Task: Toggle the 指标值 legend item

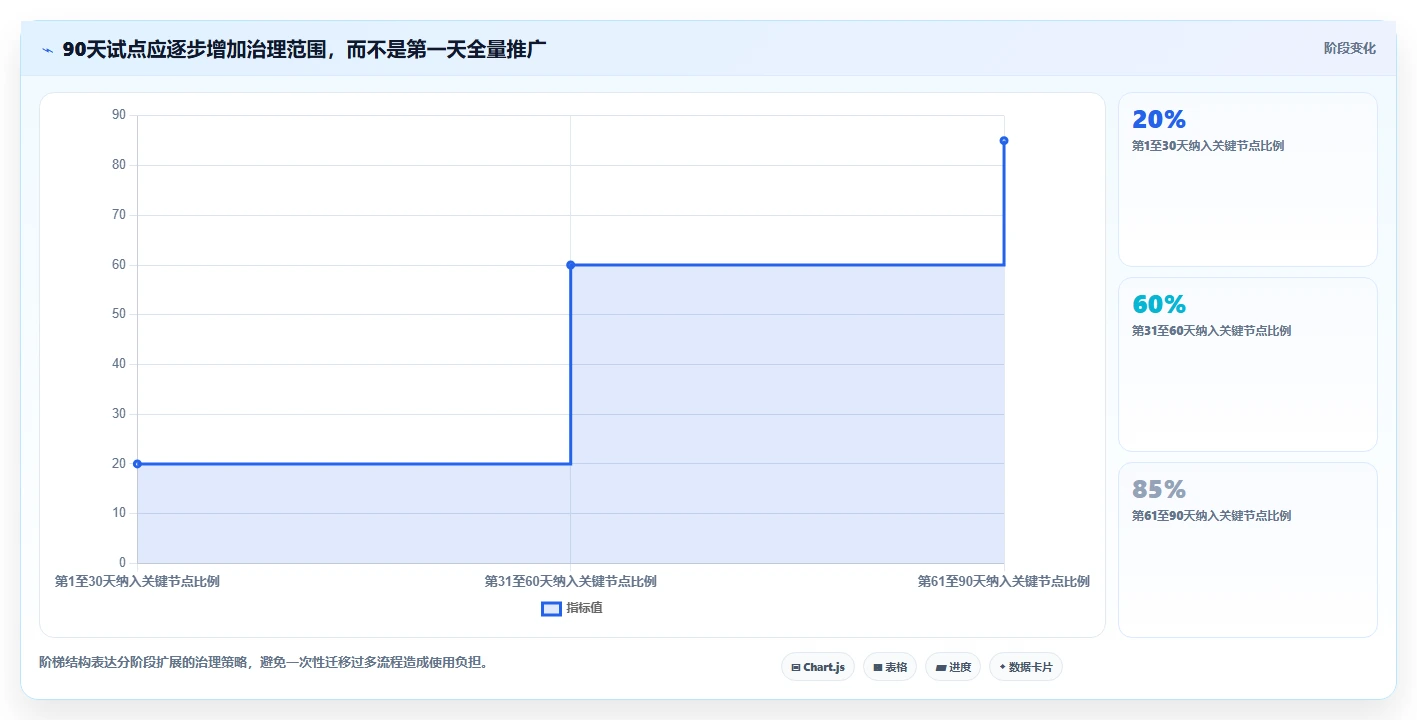Action: tap(572, 608)
